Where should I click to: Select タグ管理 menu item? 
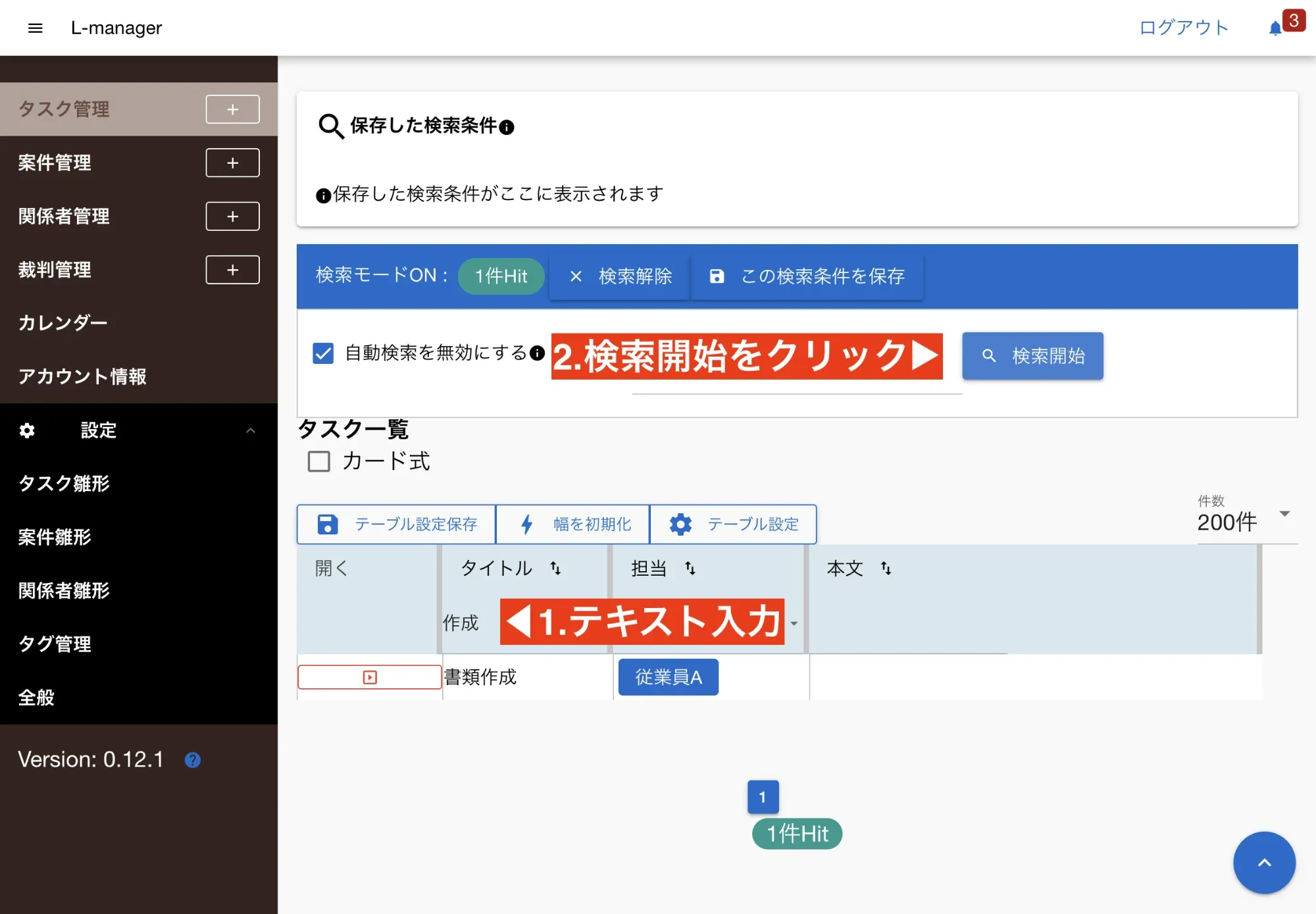coord(55,644)
